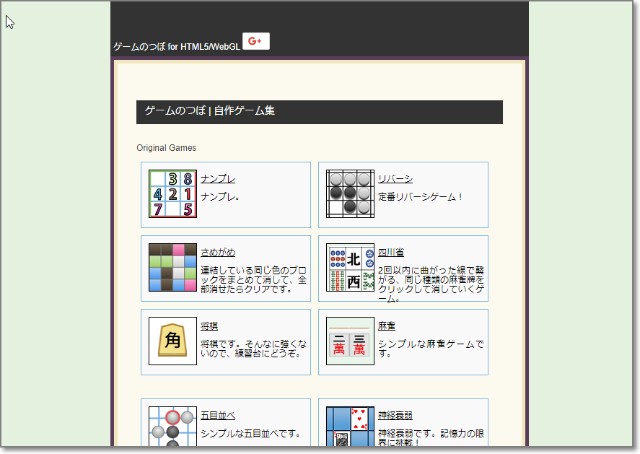The width and height of the screenshot is (640, 454).
Task: Click the ゲームのつぼ | 自作ゲーム集 heading bar
Action: coord(319,111)
